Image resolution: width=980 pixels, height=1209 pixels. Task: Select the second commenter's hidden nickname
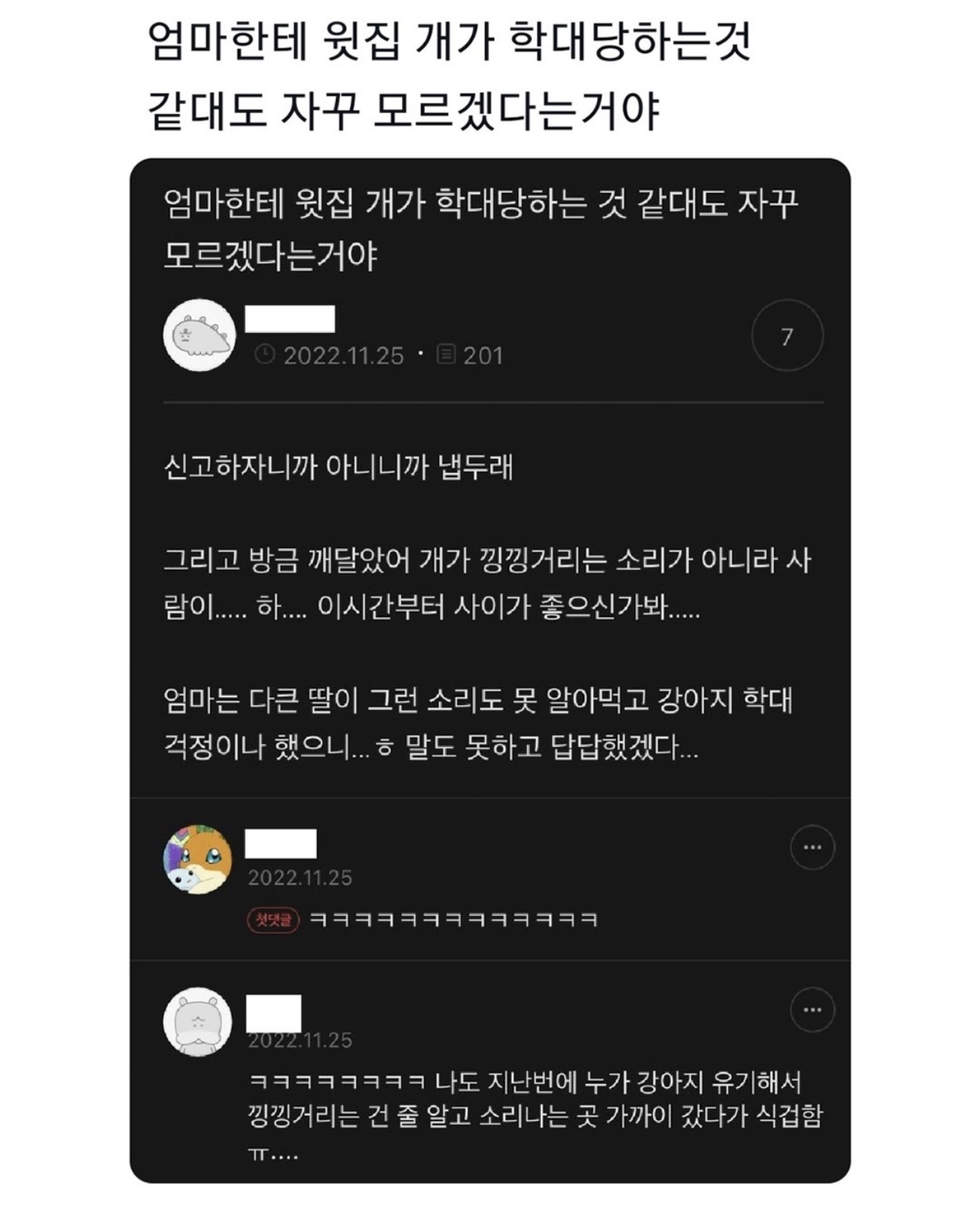point(273,1014)
